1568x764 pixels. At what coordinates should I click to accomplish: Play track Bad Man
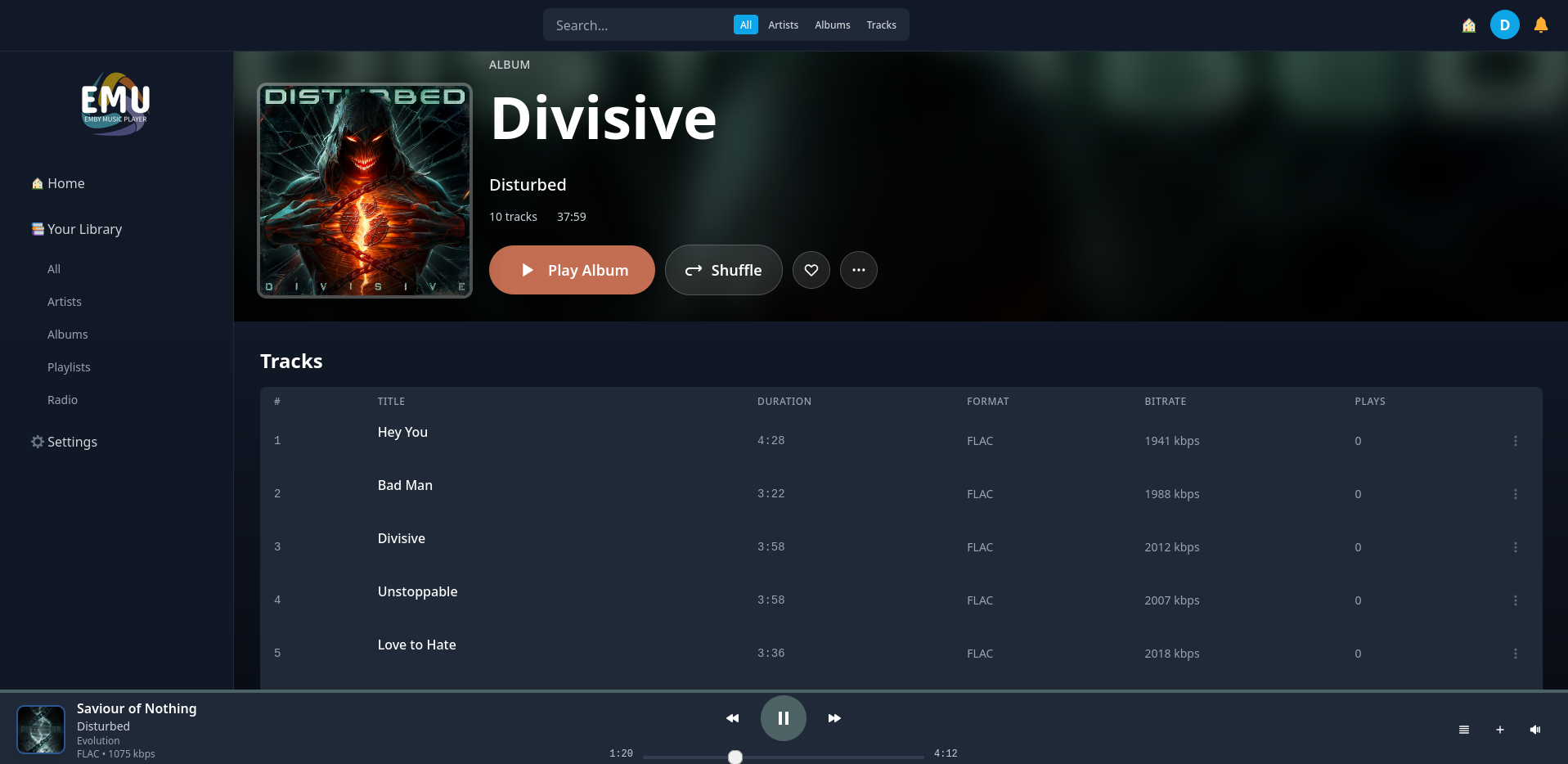pos(405,485)
